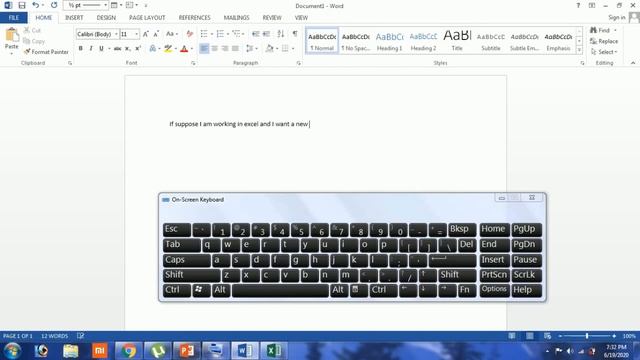
Task: Click the Repeat/Redo icon
Action: 54,5
